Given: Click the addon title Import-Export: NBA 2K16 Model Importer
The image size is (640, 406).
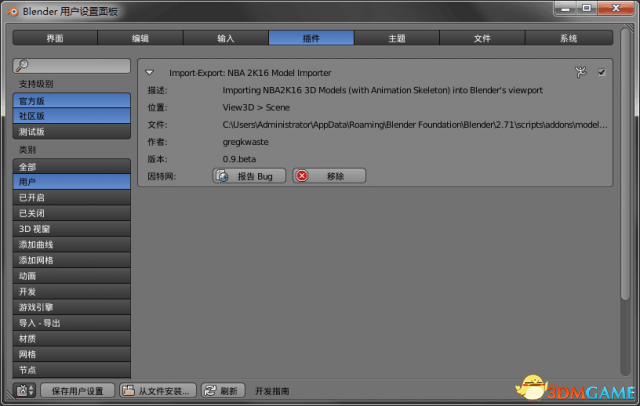Looking at the screenshot, I should pyautogui.click(x=250, y=73).
